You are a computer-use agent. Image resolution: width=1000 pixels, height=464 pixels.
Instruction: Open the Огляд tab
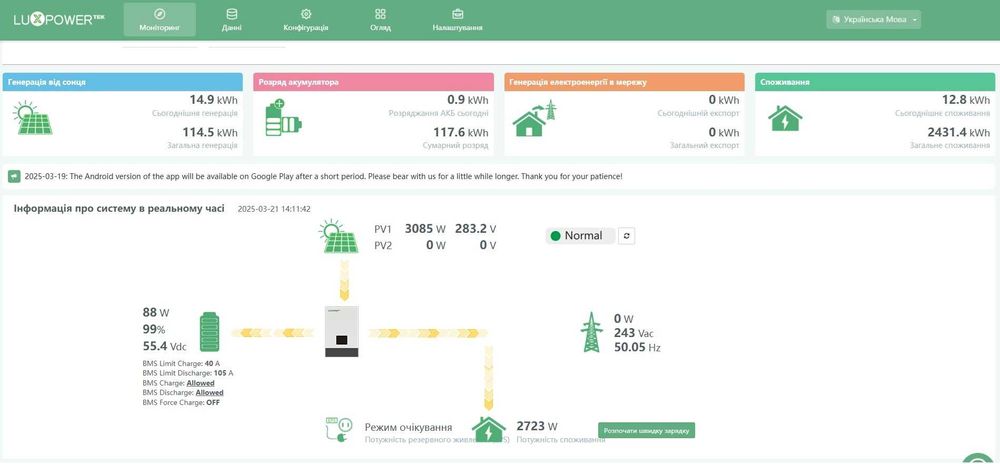tap(380, 20)
